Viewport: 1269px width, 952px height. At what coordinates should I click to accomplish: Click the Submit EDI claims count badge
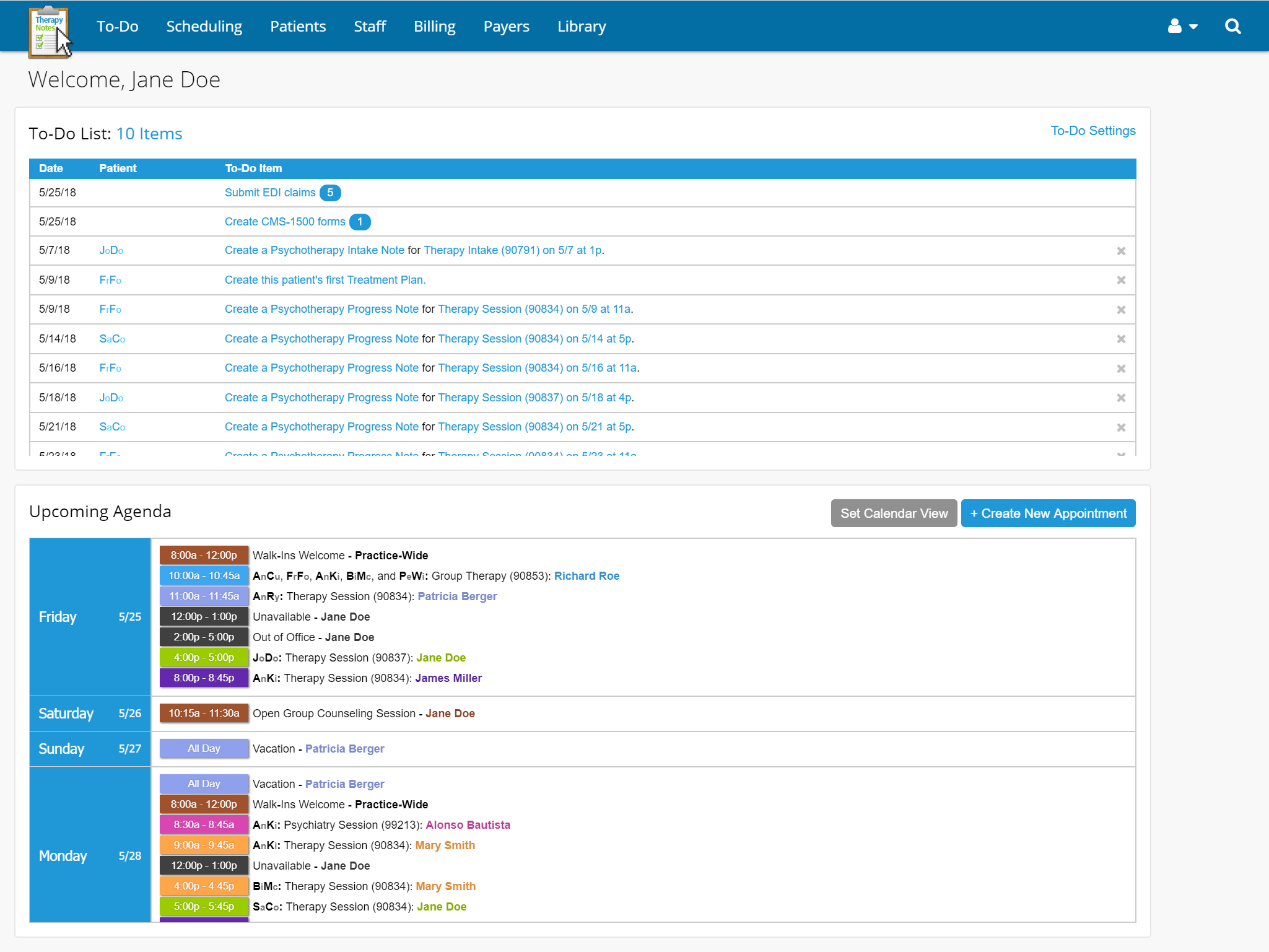click(x=330, y=193)
